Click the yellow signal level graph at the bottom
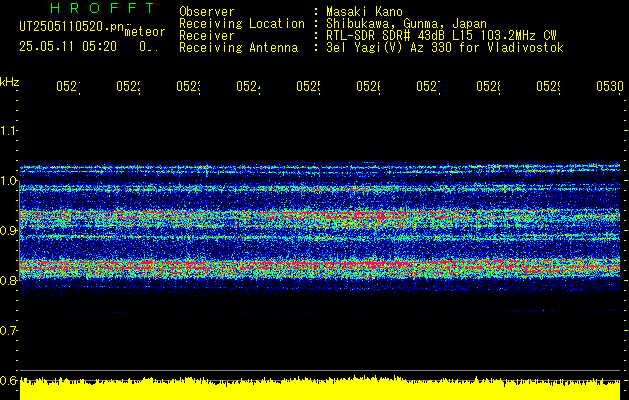The width and height of the screenshot is (629, 400). pyautogui.click(x=320, y=388)
